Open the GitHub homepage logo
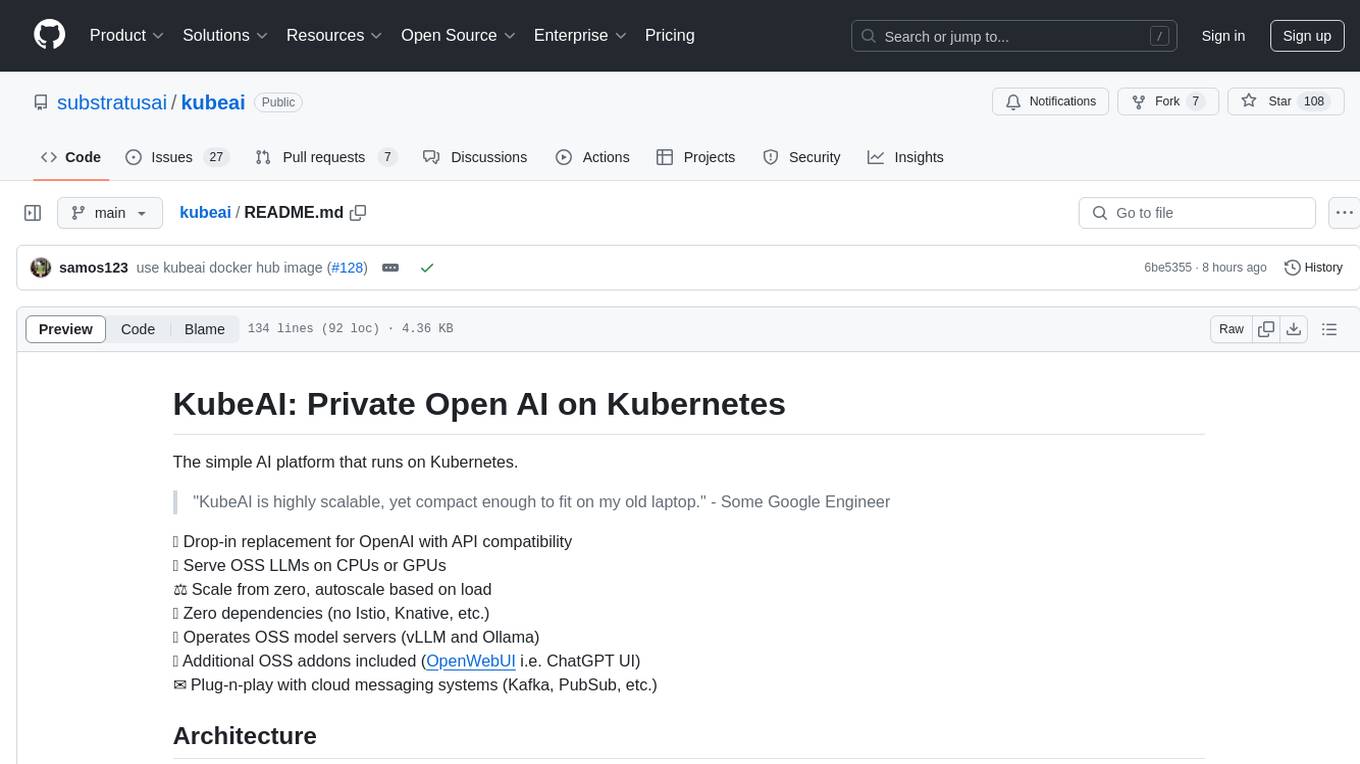Screen dimensions: 1360x764 (x=49, y=35)
